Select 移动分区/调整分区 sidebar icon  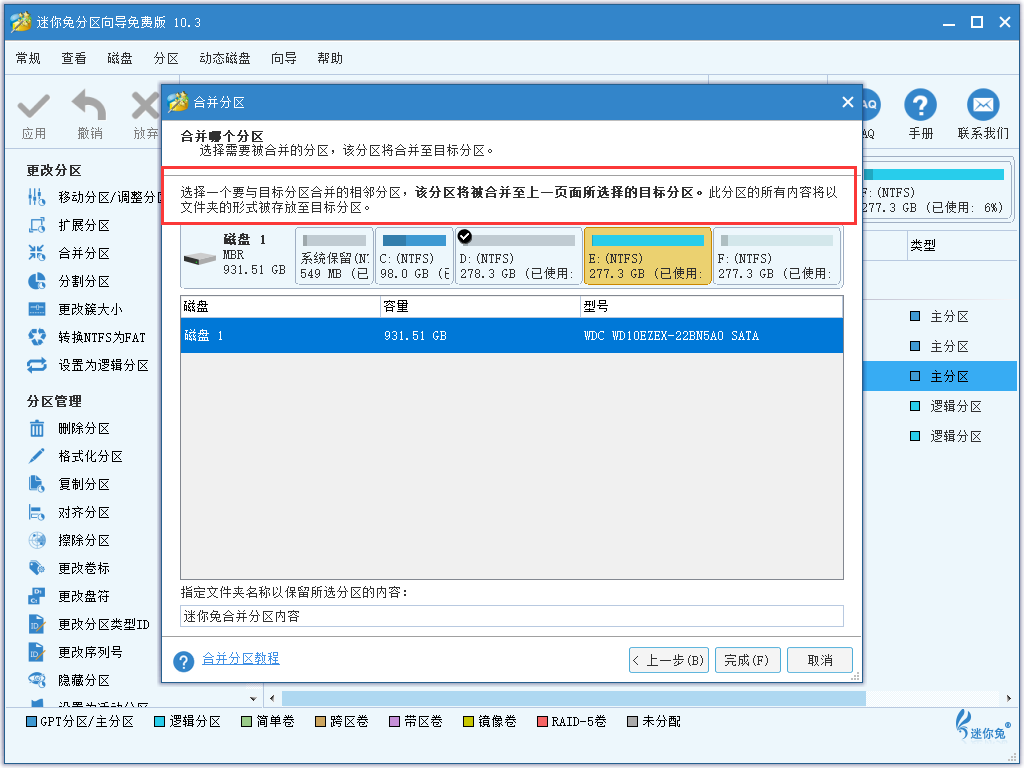pos(37,197)
